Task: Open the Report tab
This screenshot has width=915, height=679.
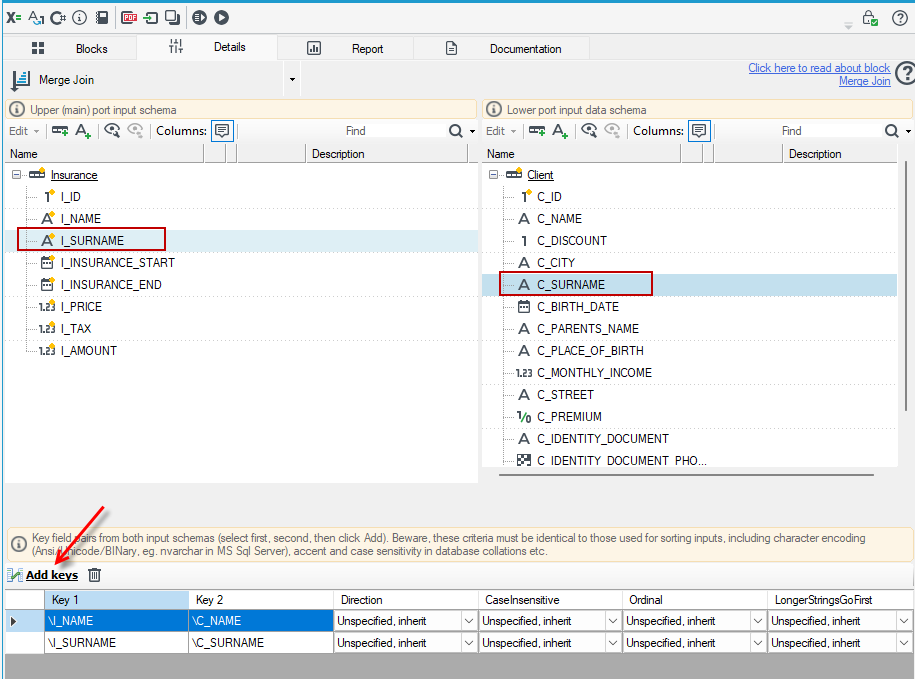Action: (345, 48)
